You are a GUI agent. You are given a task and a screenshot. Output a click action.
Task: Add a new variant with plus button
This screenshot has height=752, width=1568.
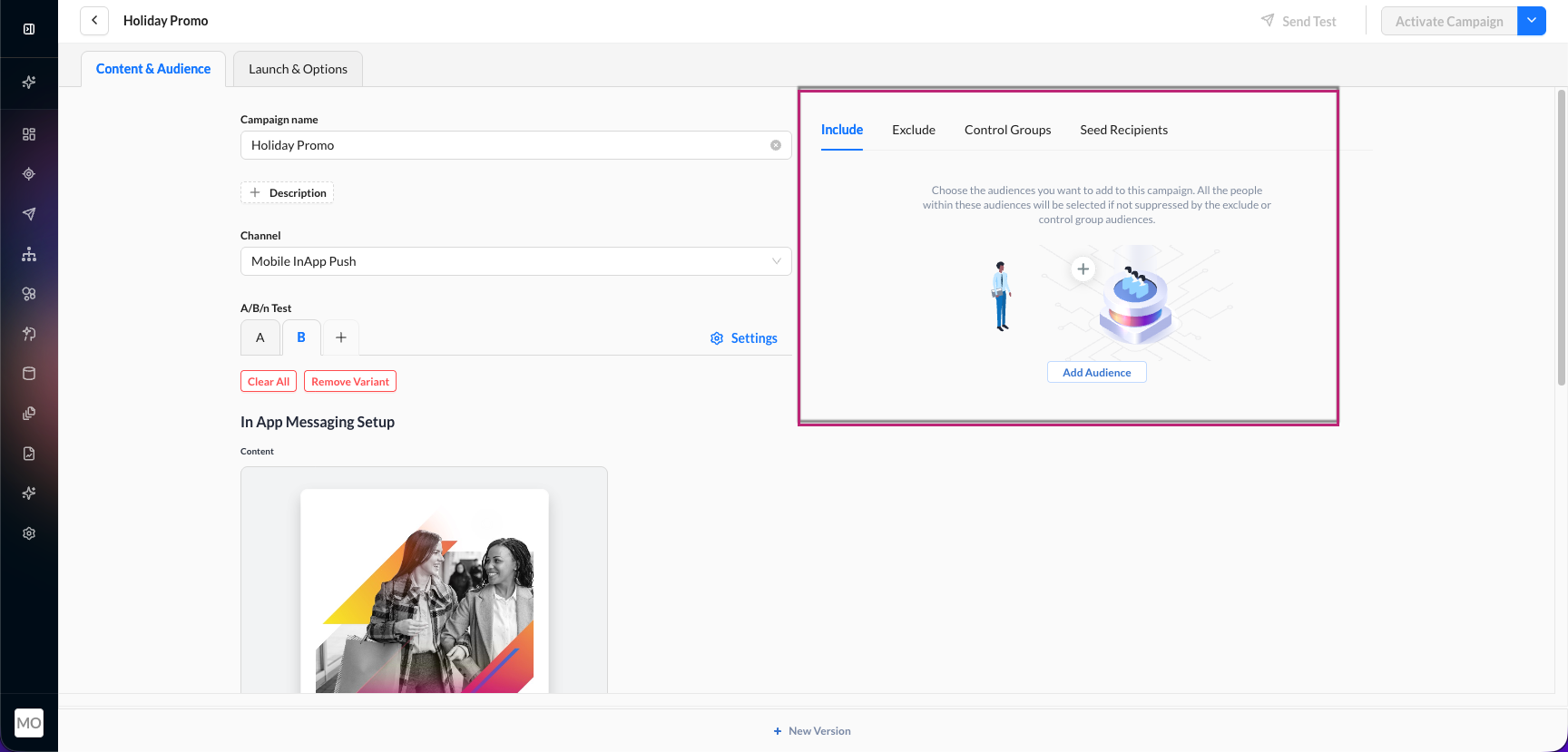[341, 337]
